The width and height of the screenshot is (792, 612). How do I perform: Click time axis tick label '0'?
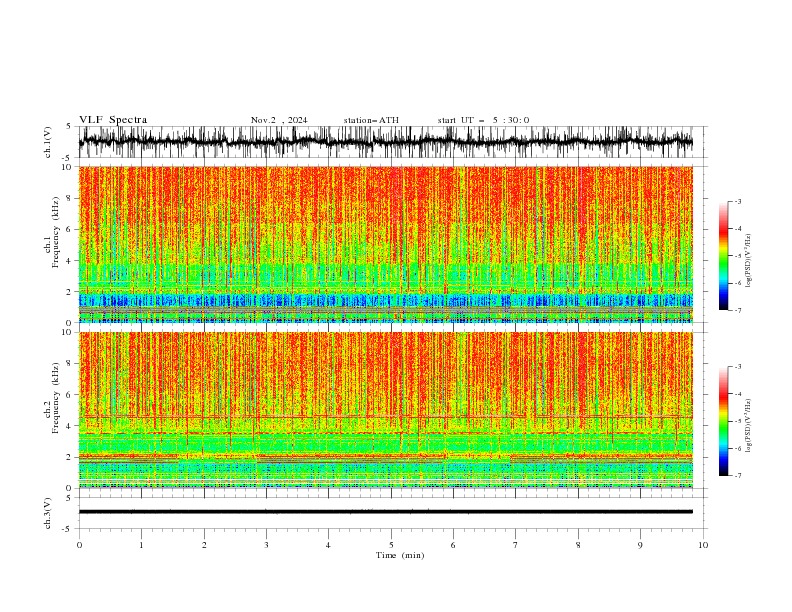[x=79, y=545]
